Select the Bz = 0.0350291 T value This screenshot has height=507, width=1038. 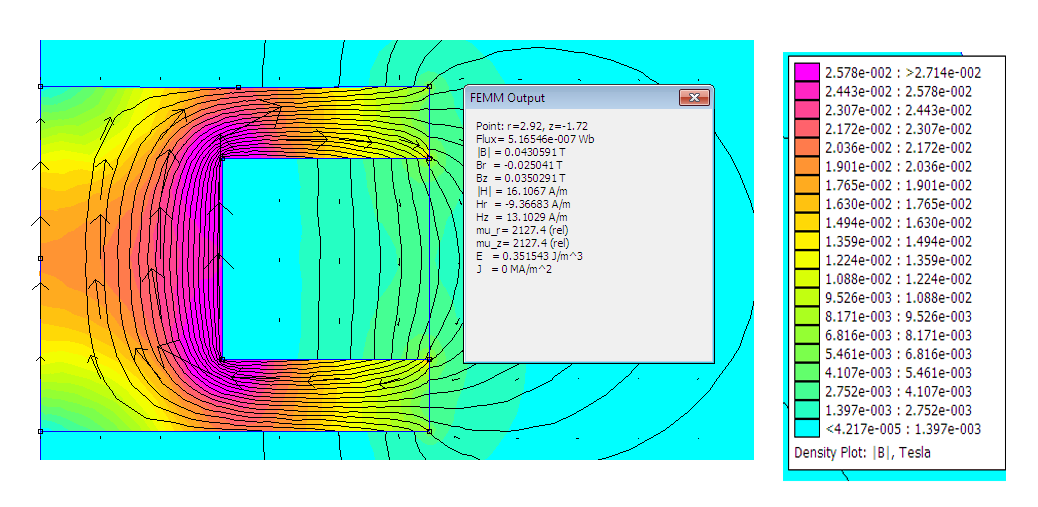click(520, 178)
